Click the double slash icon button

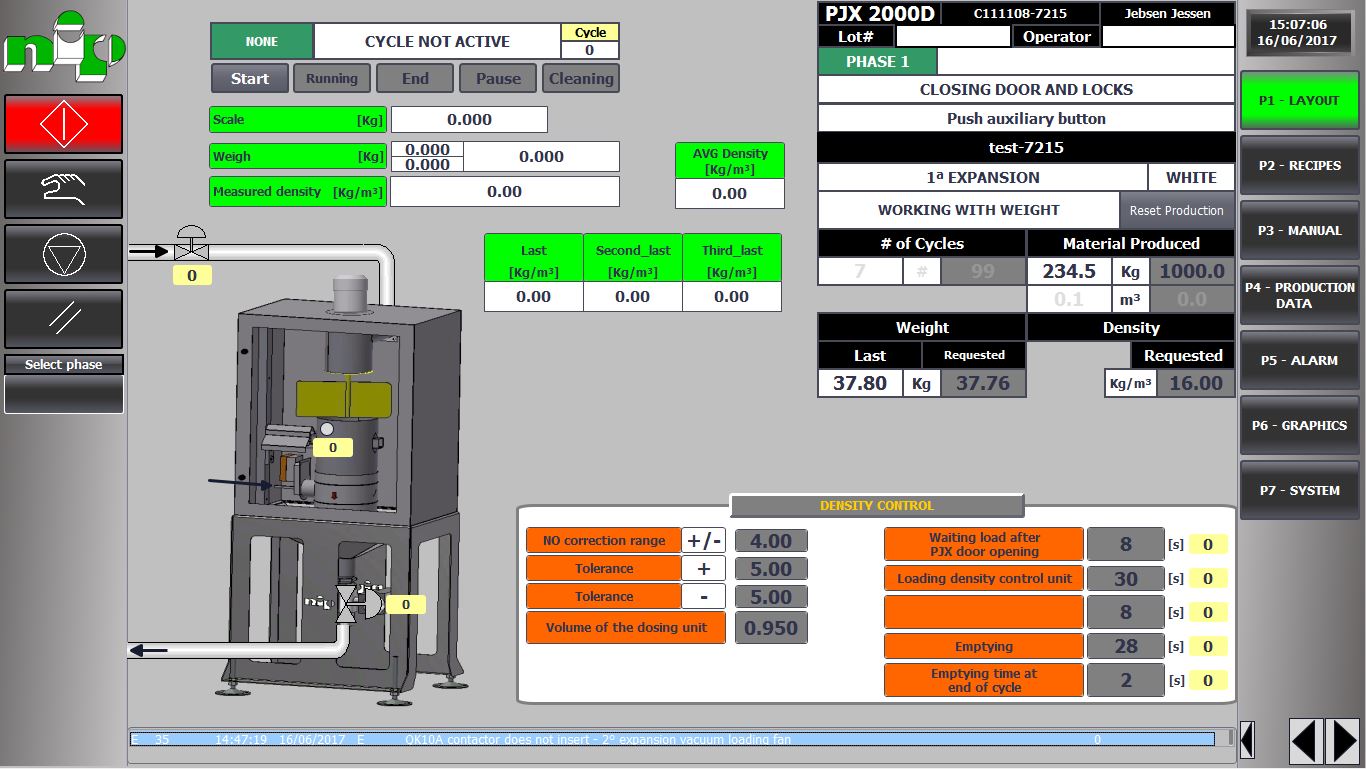point(64,319)
